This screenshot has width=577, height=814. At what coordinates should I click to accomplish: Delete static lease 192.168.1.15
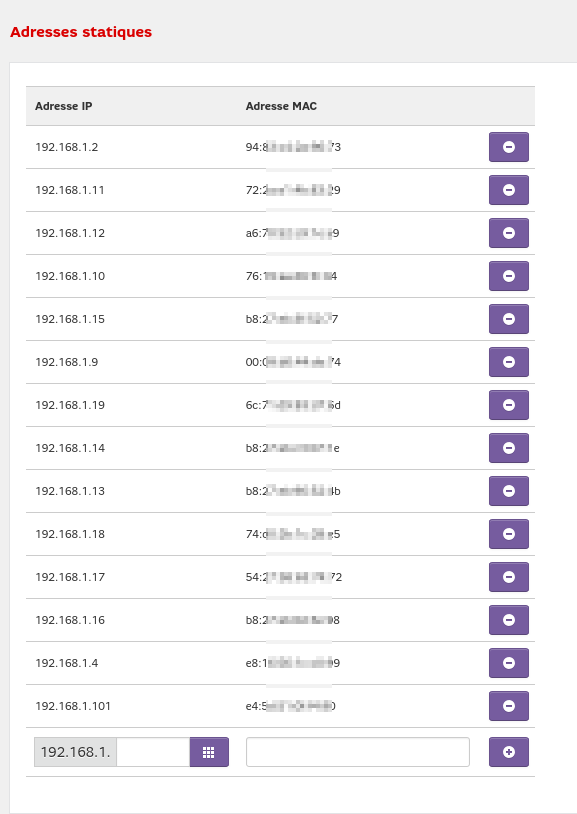508,319
